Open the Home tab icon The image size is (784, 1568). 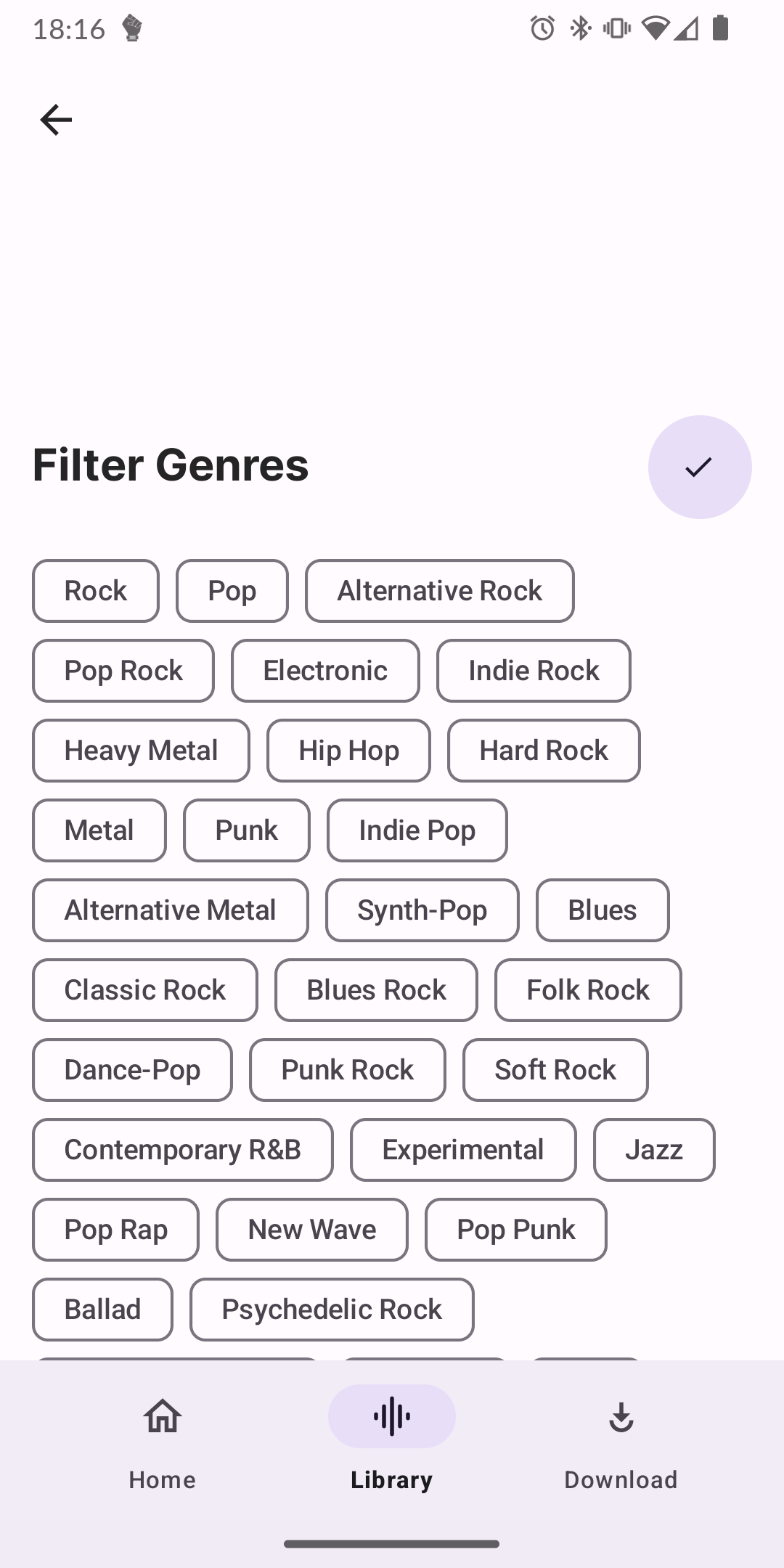coord(162,1416)
